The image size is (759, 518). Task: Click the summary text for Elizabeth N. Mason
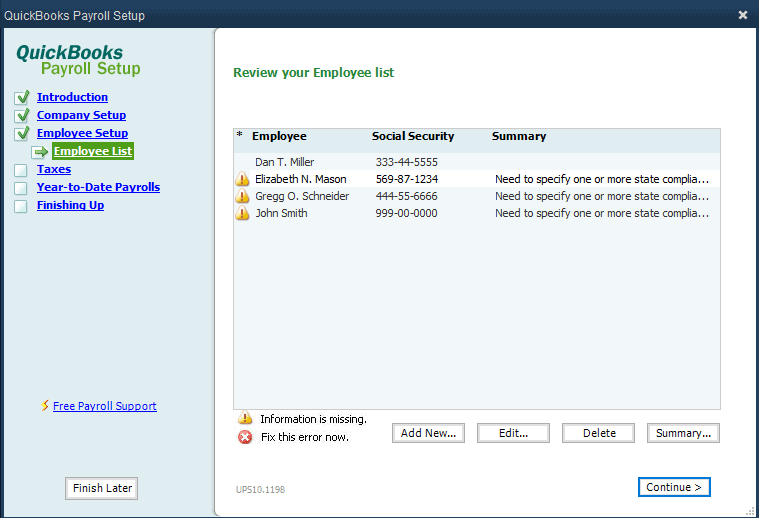pos(602,179)
